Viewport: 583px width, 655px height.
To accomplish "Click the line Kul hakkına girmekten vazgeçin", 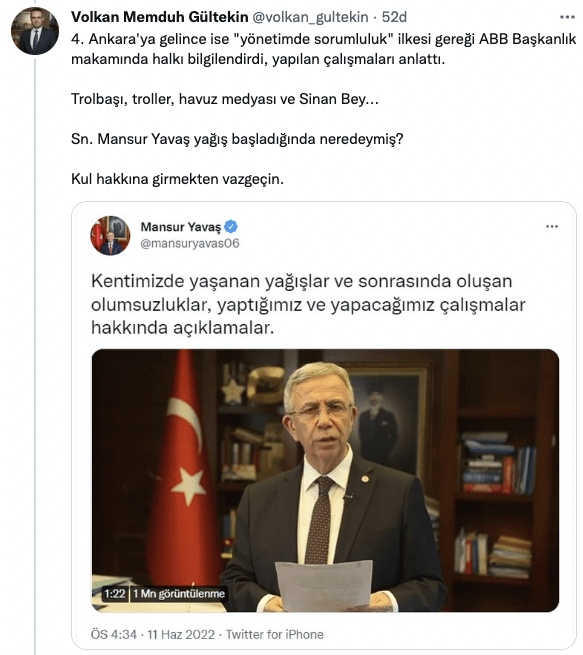I will pyautogui.click(x=177, y=179).
